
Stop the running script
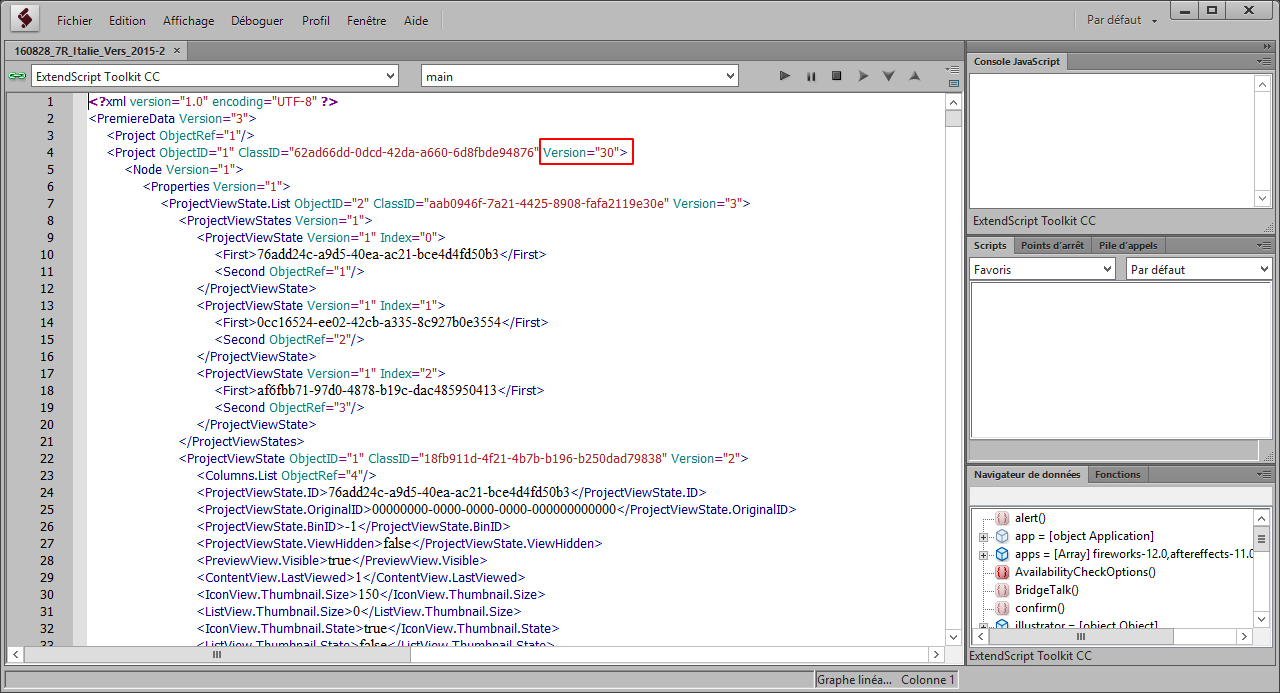click(837, 76)
